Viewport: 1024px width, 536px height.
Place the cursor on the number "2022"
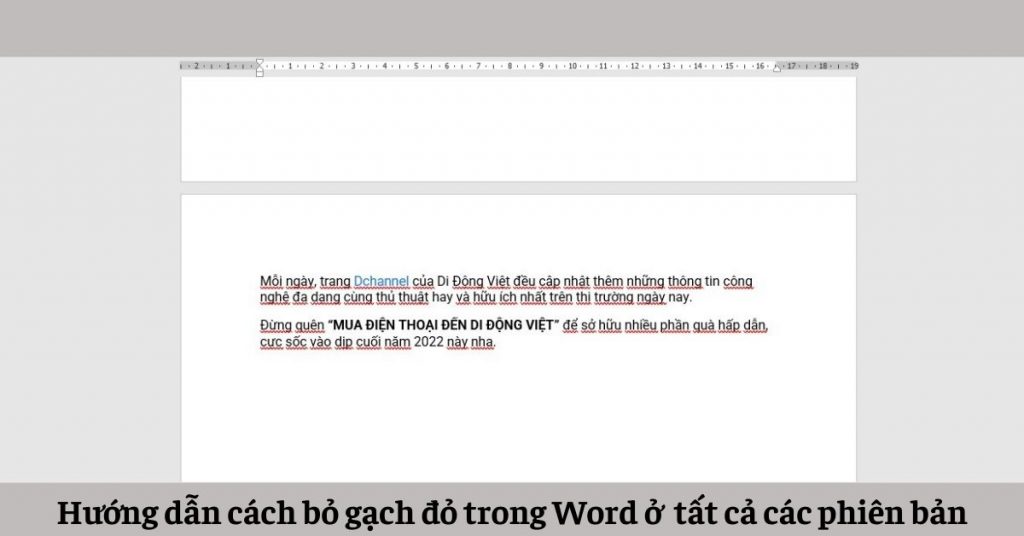point(428,342)
